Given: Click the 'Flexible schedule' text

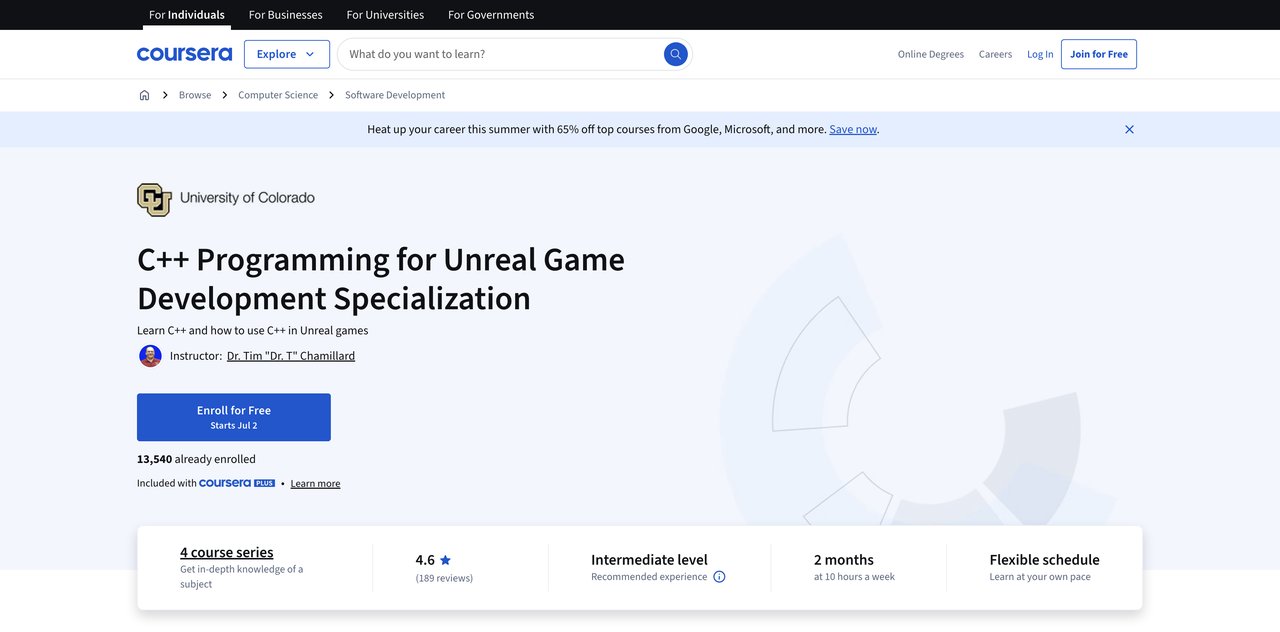Looking at the screenshot, I should (x=1044, y=560).
